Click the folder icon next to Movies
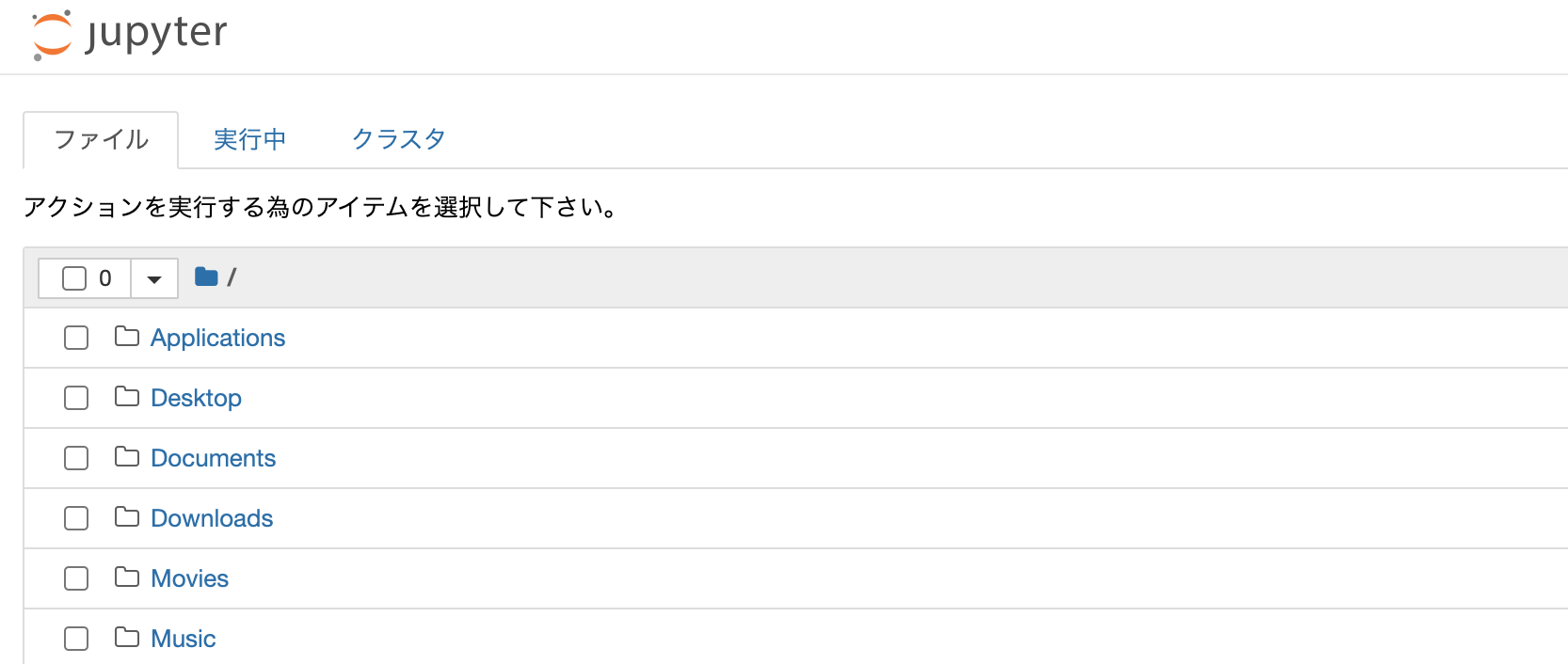Image resolution: width=1568 pixels, height=664 pixels. [126, 577]
